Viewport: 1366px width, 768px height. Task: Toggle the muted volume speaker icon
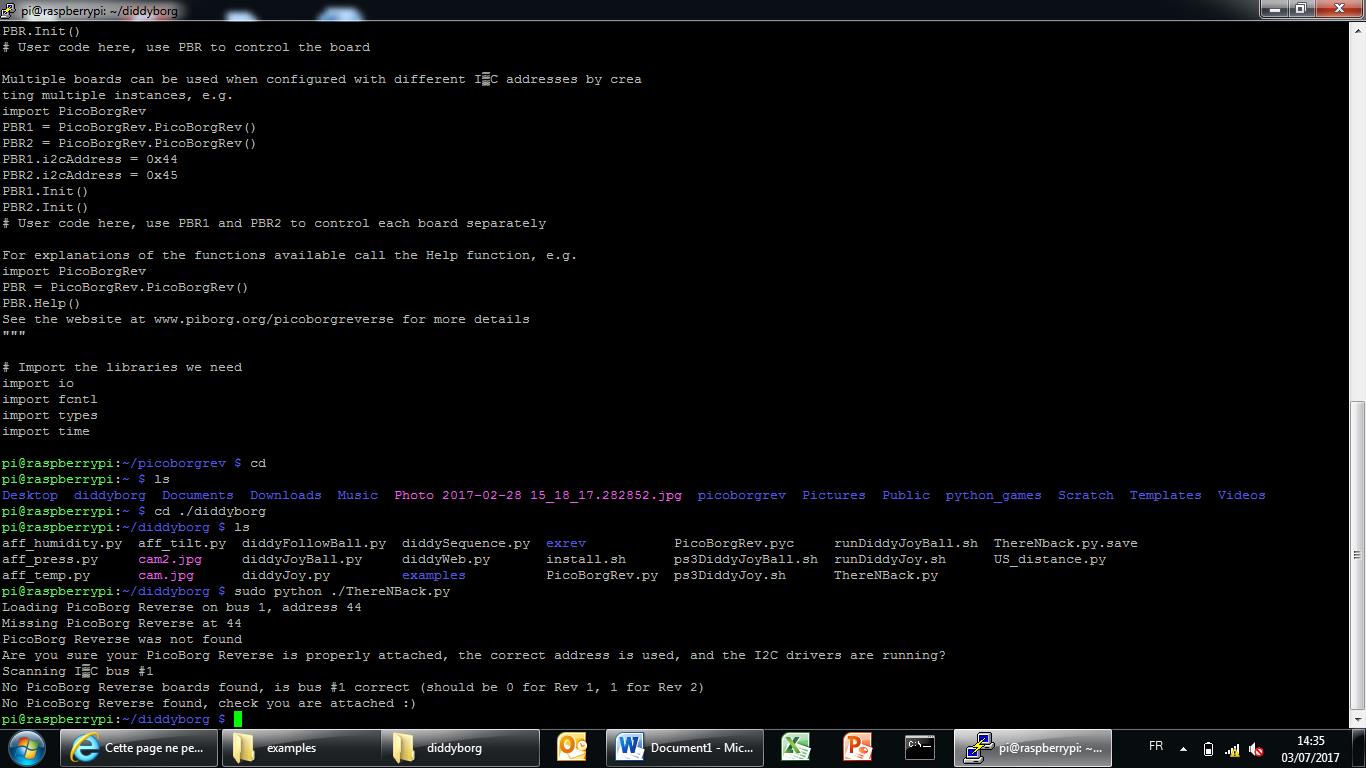coord(1256,749)
